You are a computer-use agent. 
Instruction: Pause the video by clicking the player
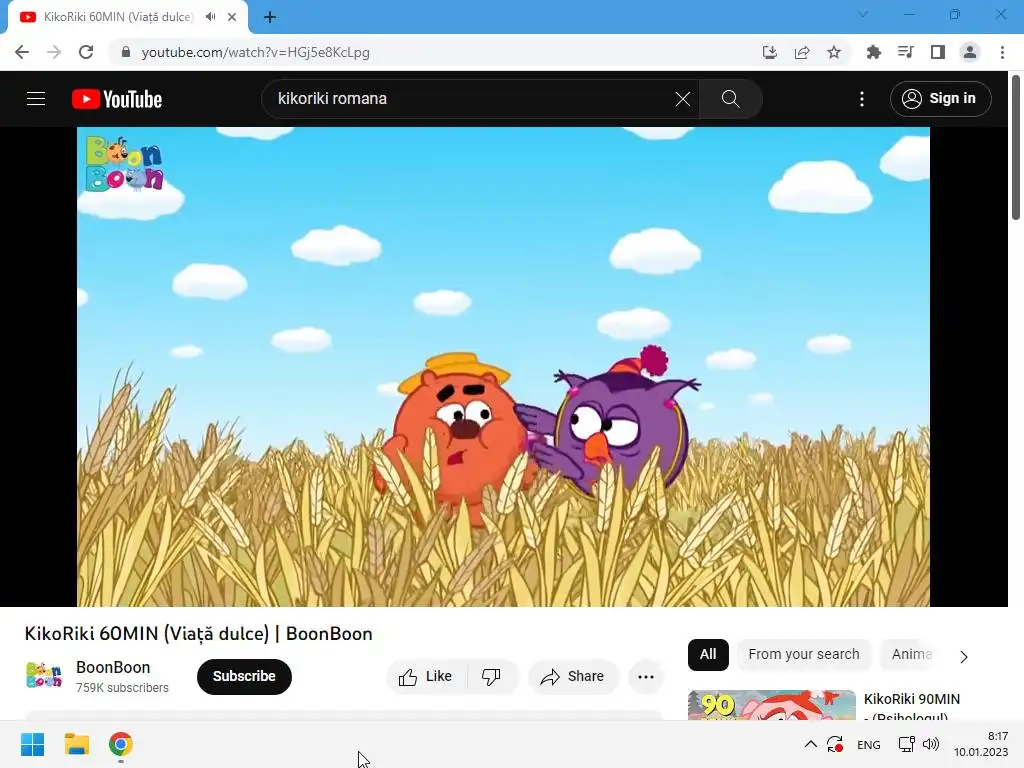504,366
